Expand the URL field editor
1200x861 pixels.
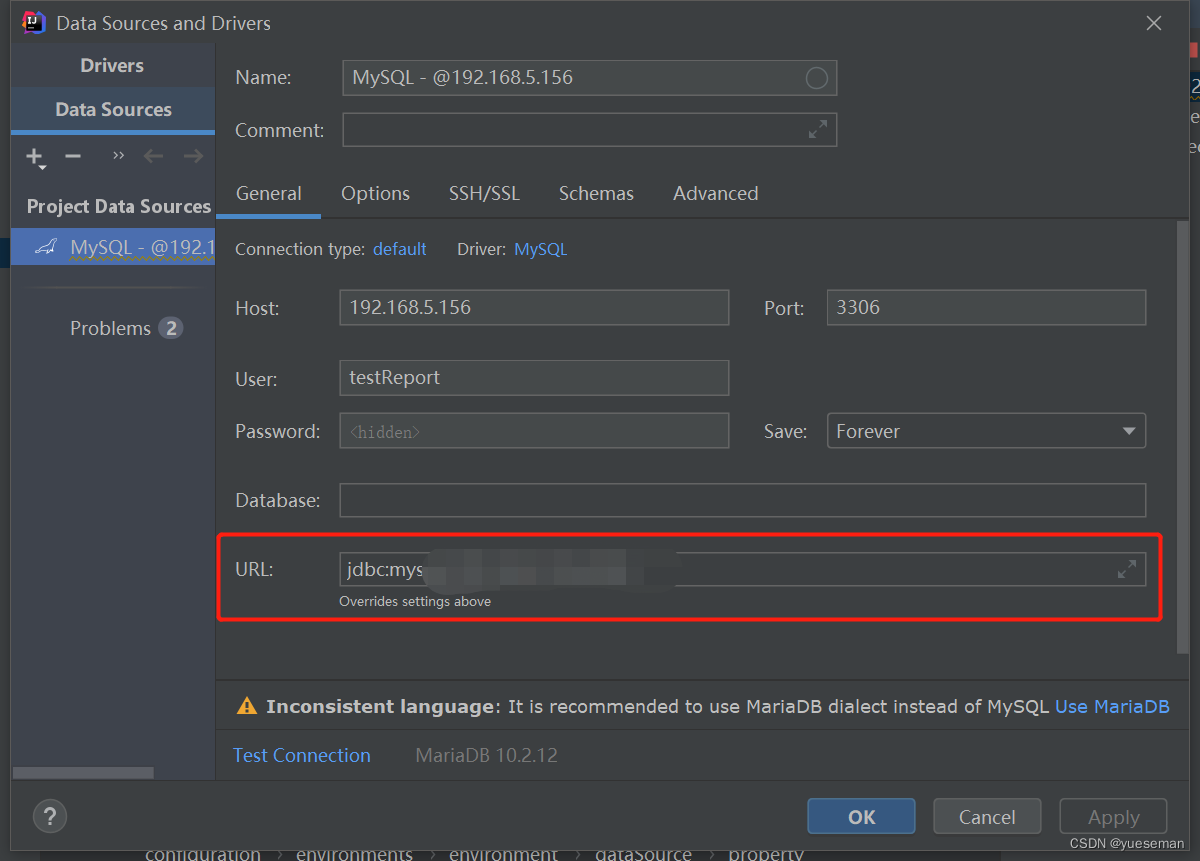pyautogui.click(x=1127, y=569)
